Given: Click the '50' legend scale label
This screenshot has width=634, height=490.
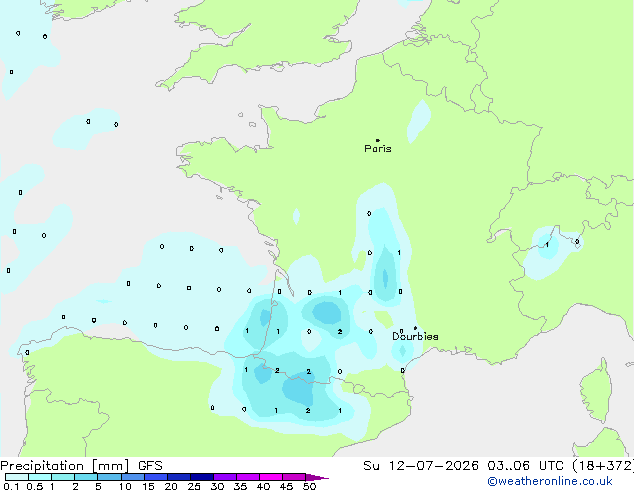Looking at the screenshot, I should pos(310,486).
